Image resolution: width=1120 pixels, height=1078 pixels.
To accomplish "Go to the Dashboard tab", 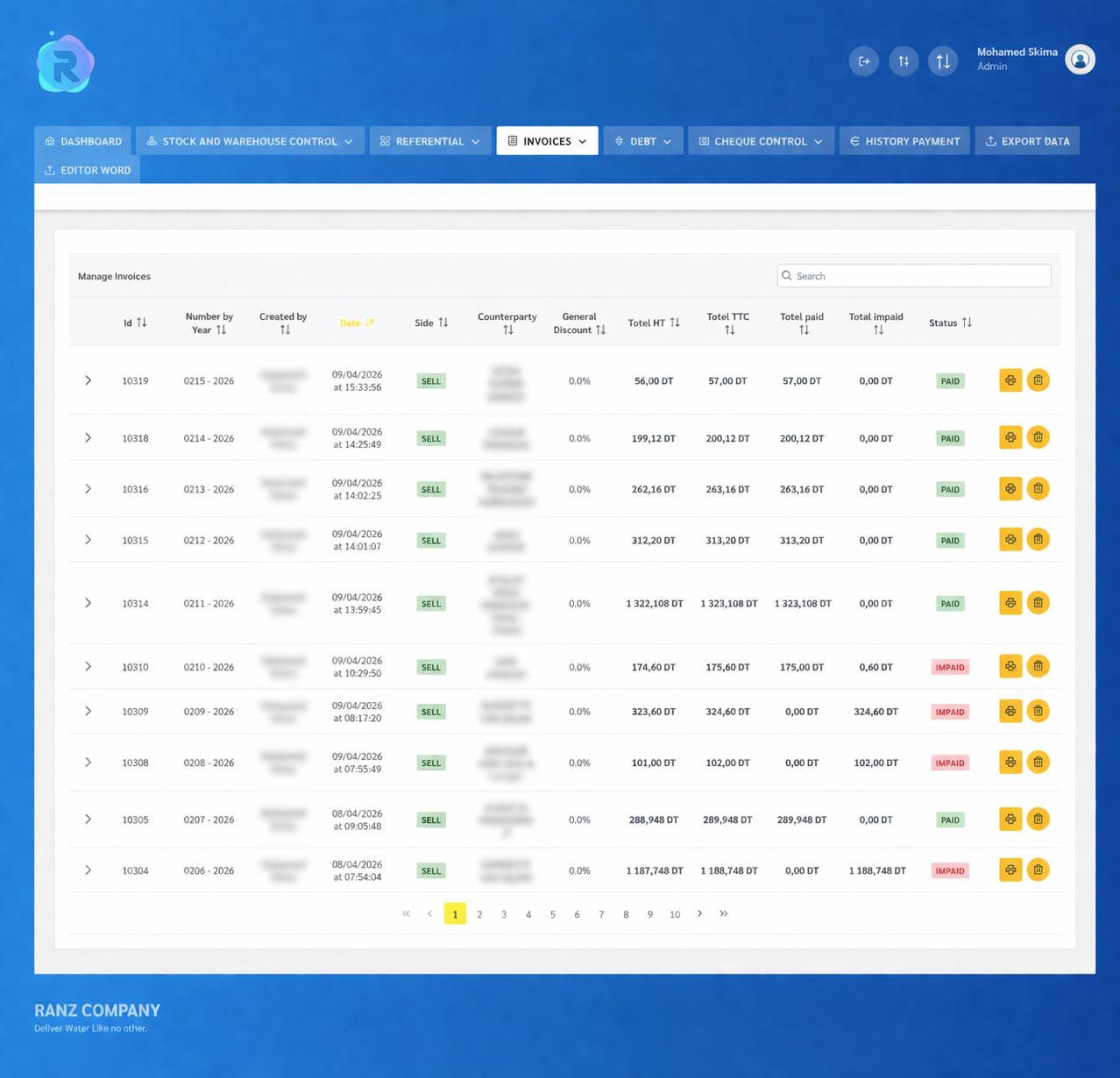I will 83,141.
